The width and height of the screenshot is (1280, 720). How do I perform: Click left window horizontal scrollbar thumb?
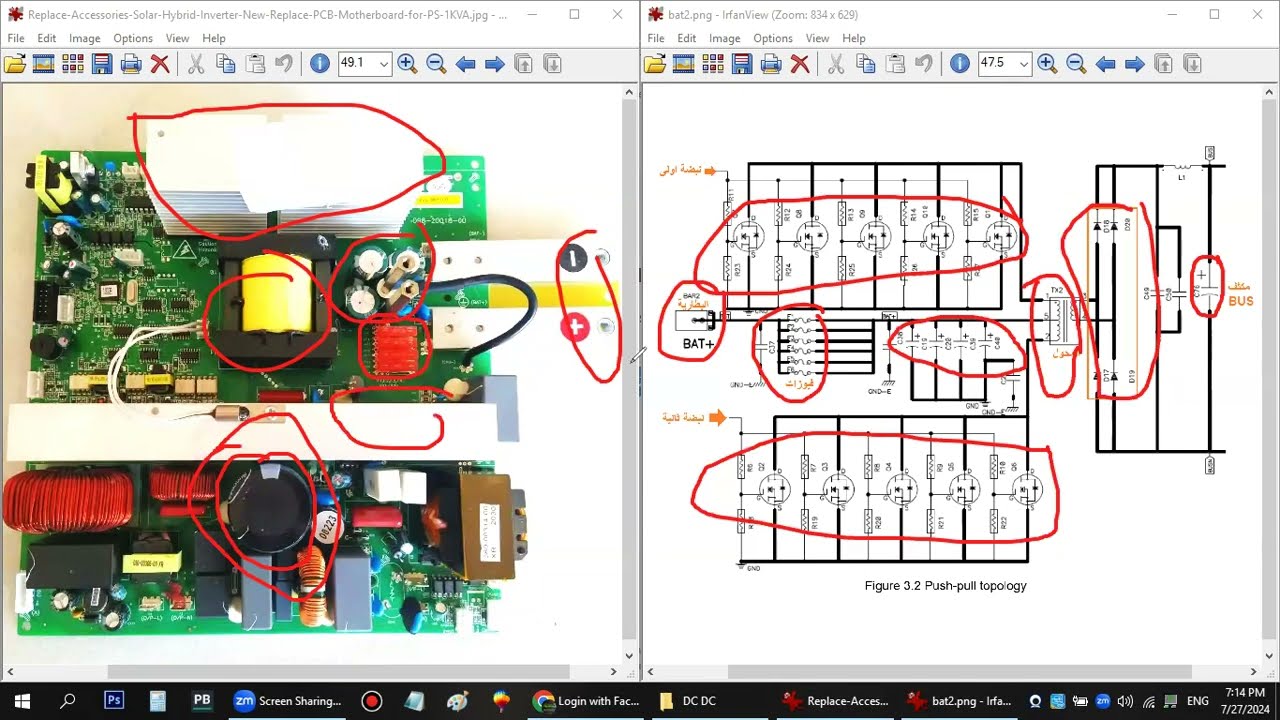(338, 672)
